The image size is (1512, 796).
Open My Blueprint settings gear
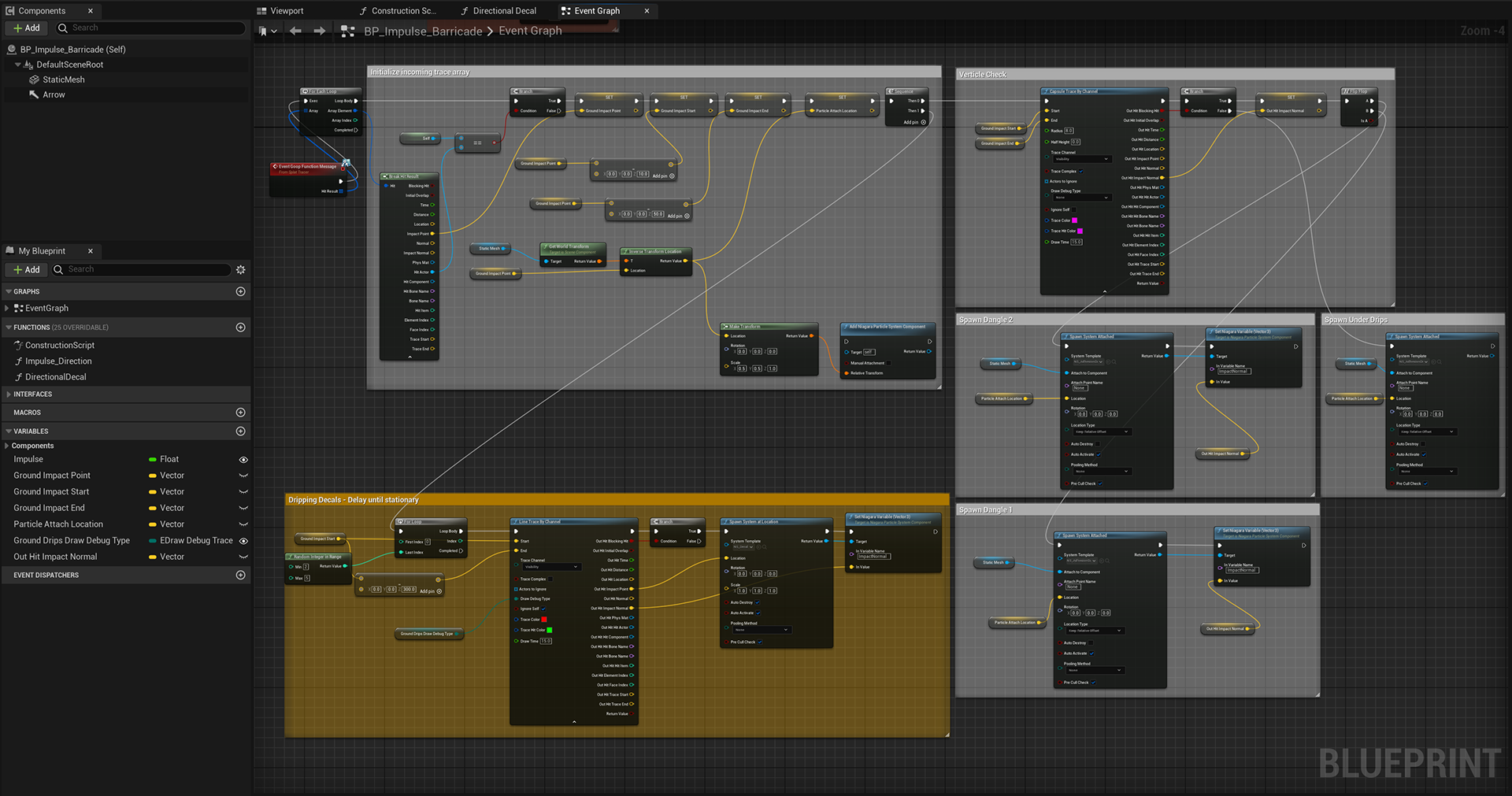(241, 269)
